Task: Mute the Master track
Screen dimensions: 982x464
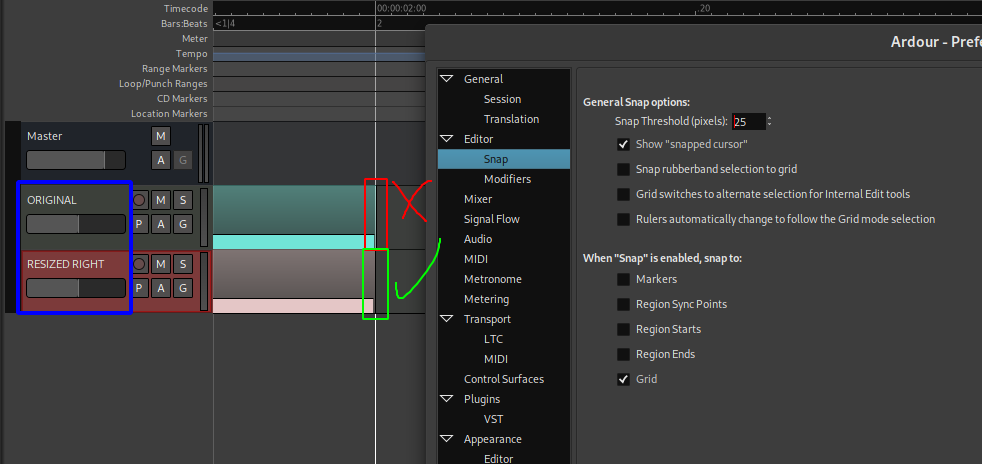Action: 161,136
